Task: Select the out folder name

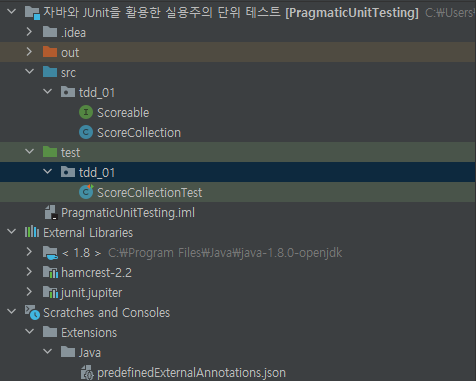Action: click(70, 53)
